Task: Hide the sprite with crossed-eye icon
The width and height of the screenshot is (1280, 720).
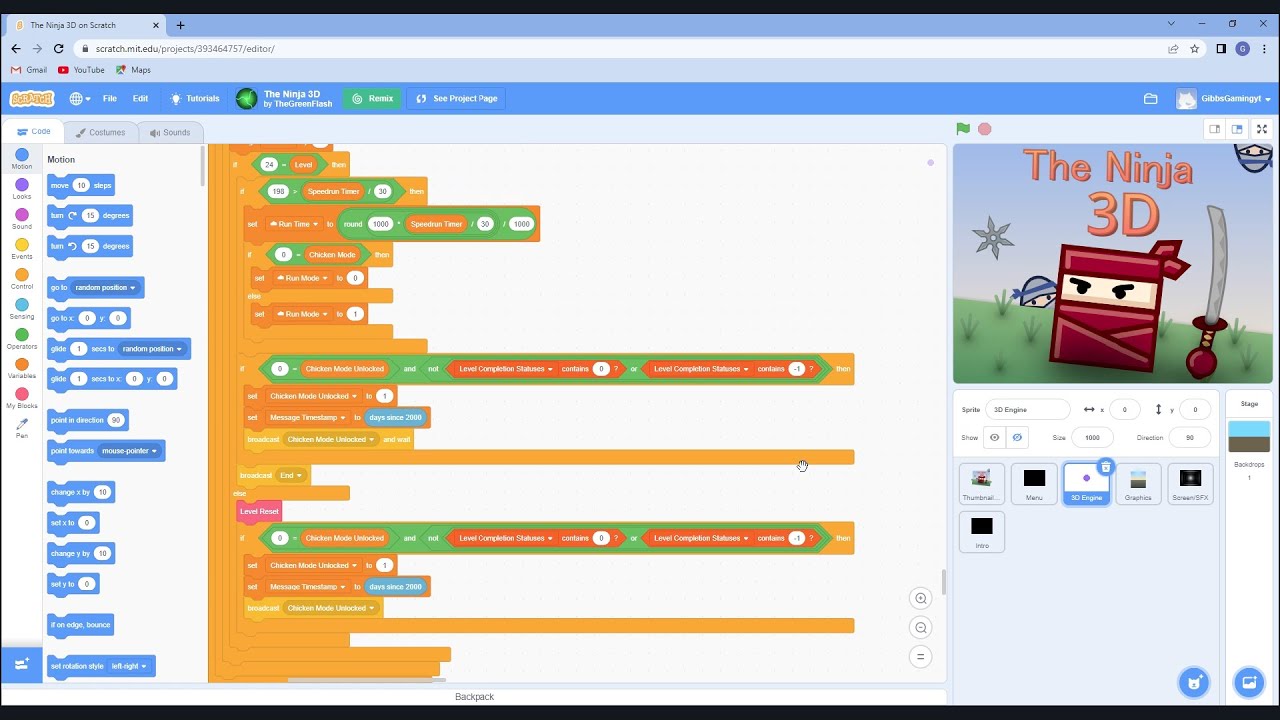Action: (x=1017, y=437)
